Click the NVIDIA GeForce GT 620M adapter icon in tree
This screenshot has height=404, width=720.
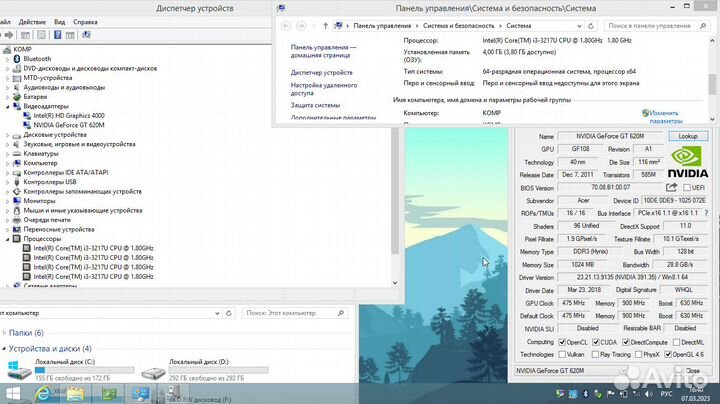[27, 125]
